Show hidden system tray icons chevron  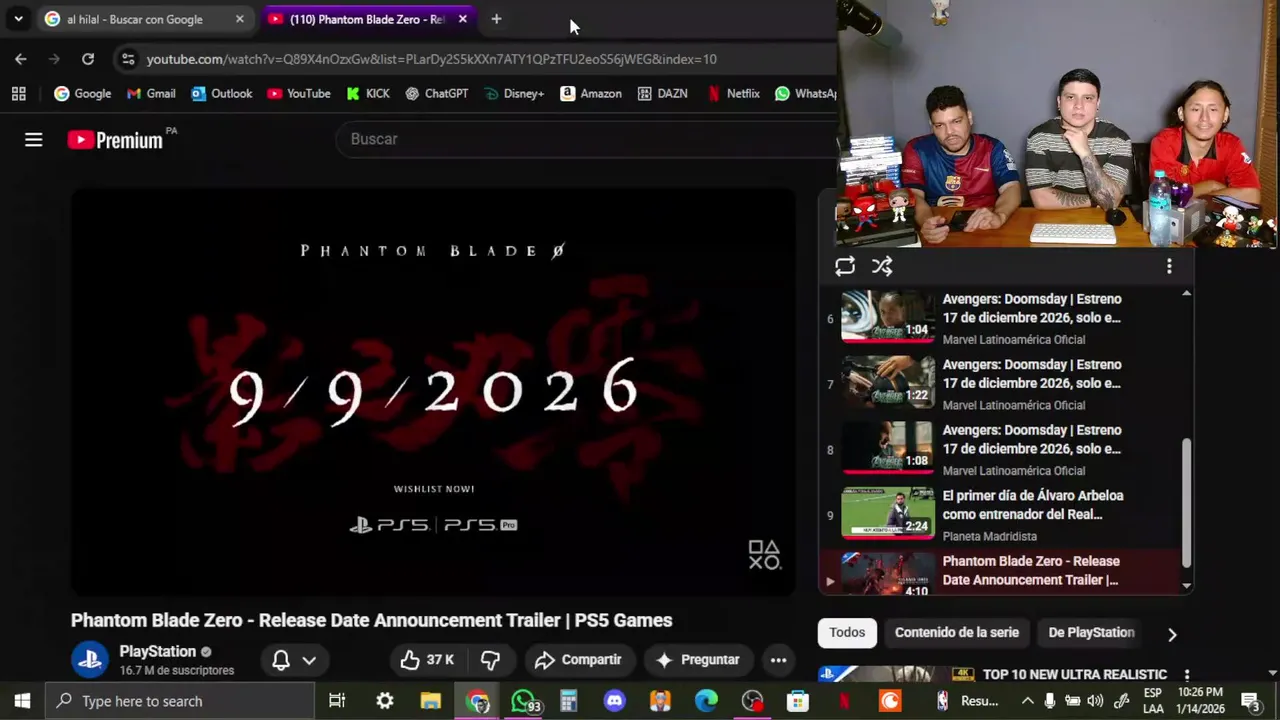tap(1027, 701)
